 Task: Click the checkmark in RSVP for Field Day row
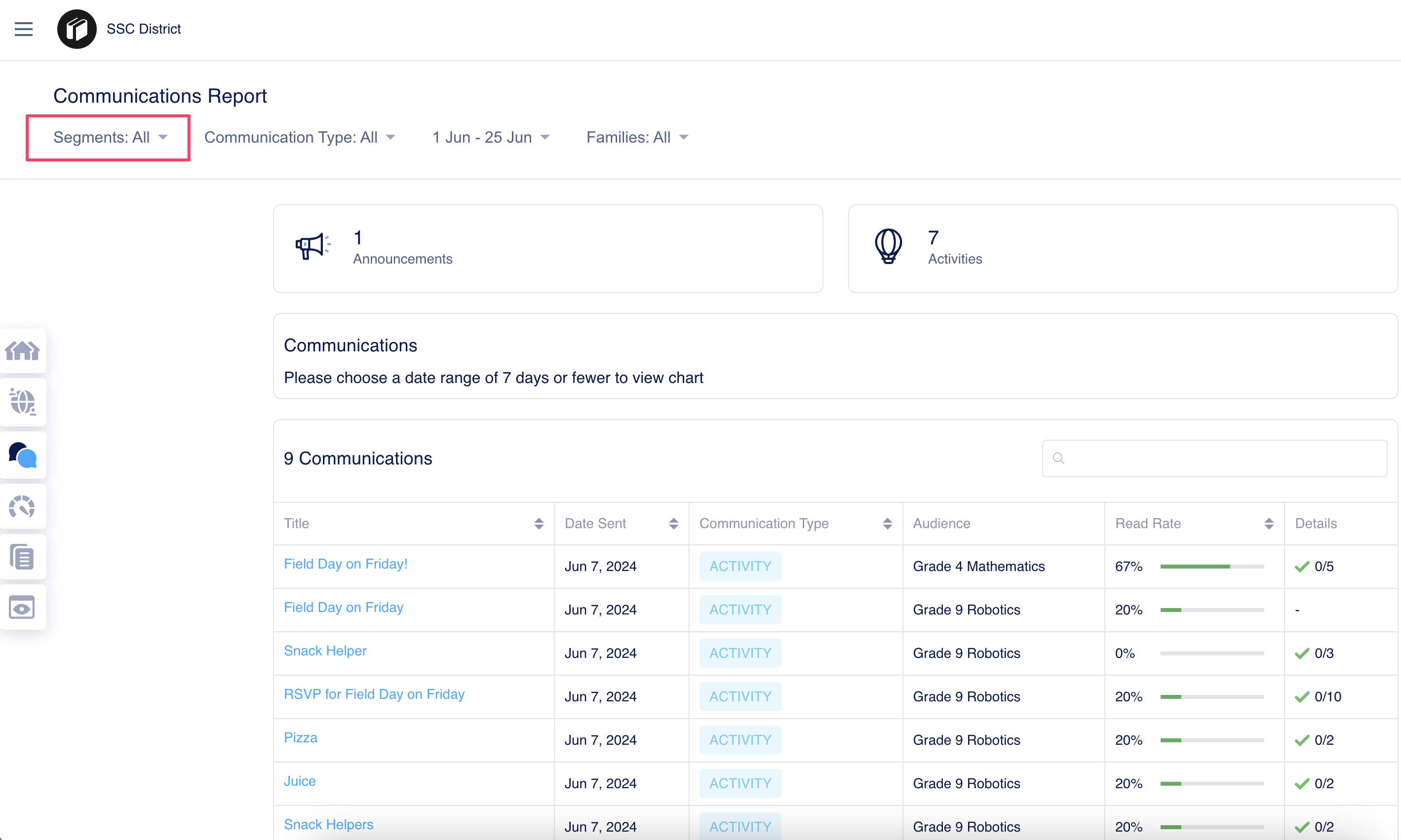(x=1302, y=697)
